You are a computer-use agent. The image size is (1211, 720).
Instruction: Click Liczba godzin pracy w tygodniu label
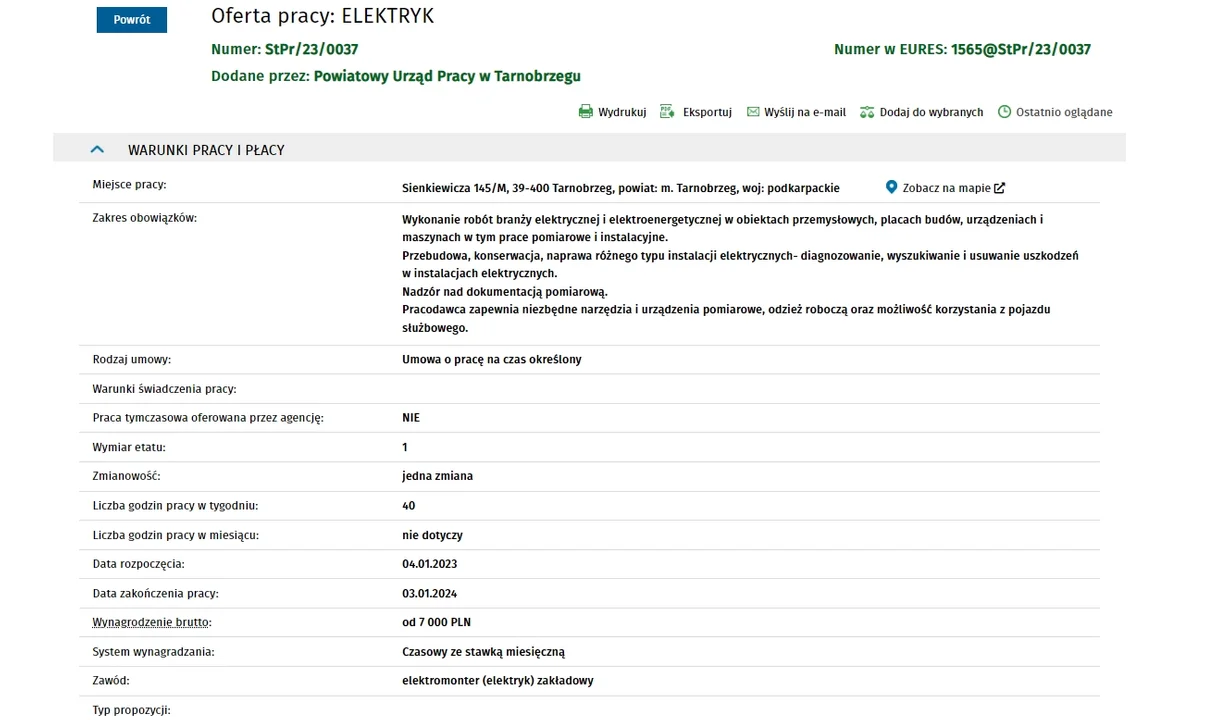coord(175,505)
